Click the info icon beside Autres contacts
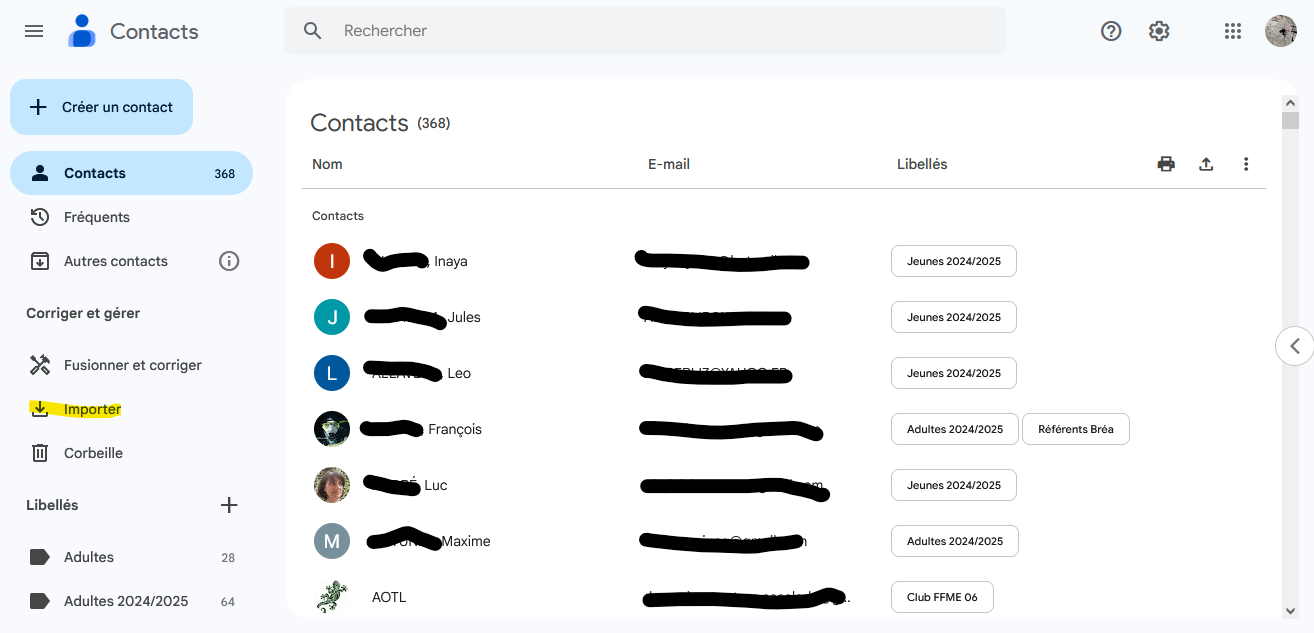The height and width of the screenshot is (633, 1314). click(229, 261)
